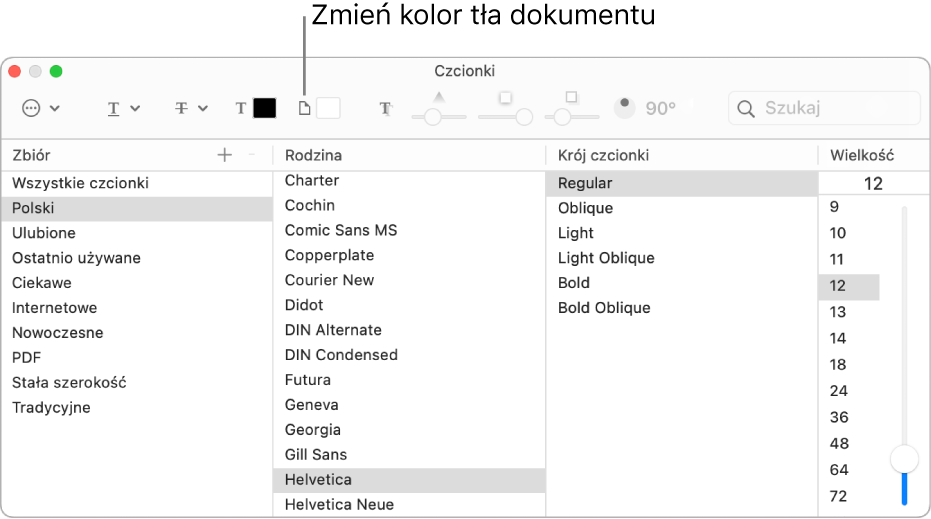Click the shadow blur slider knob
This screenshot has height=519, width=931.
524,117
